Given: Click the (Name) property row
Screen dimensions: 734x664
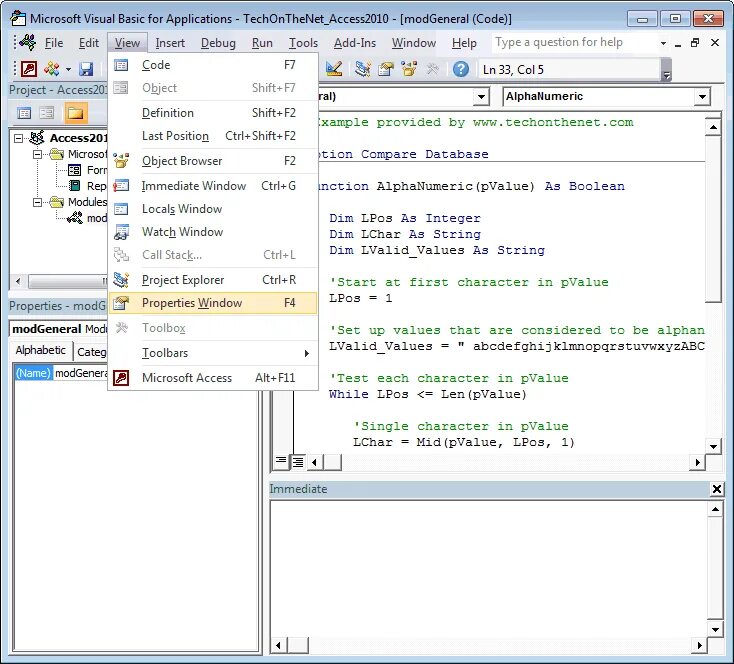Looking at the screenshot, I should click(x=61, y=373).
